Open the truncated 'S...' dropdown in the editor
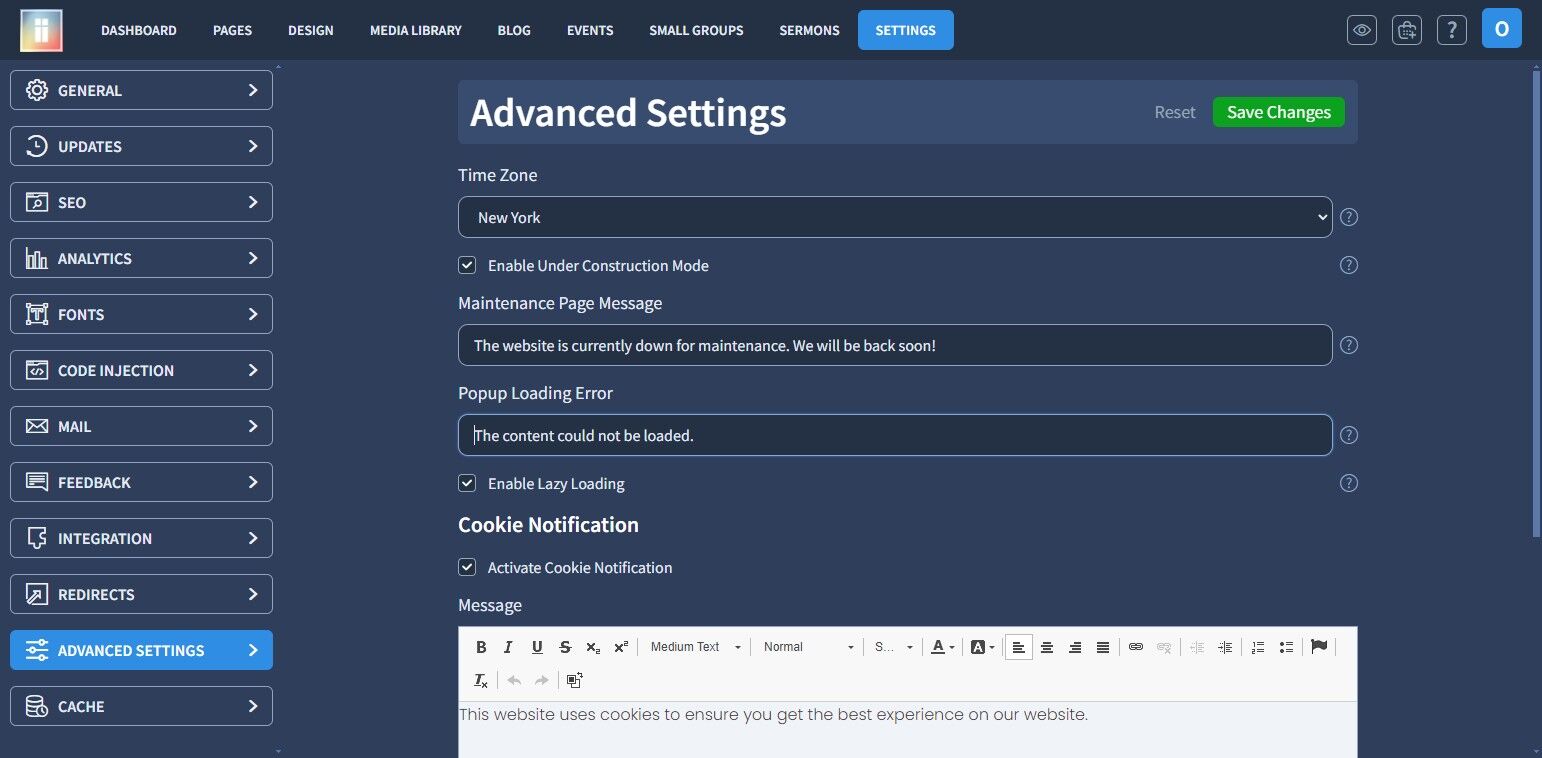The width and height of the screenshot is (1542, 758). tap(894, 647)
